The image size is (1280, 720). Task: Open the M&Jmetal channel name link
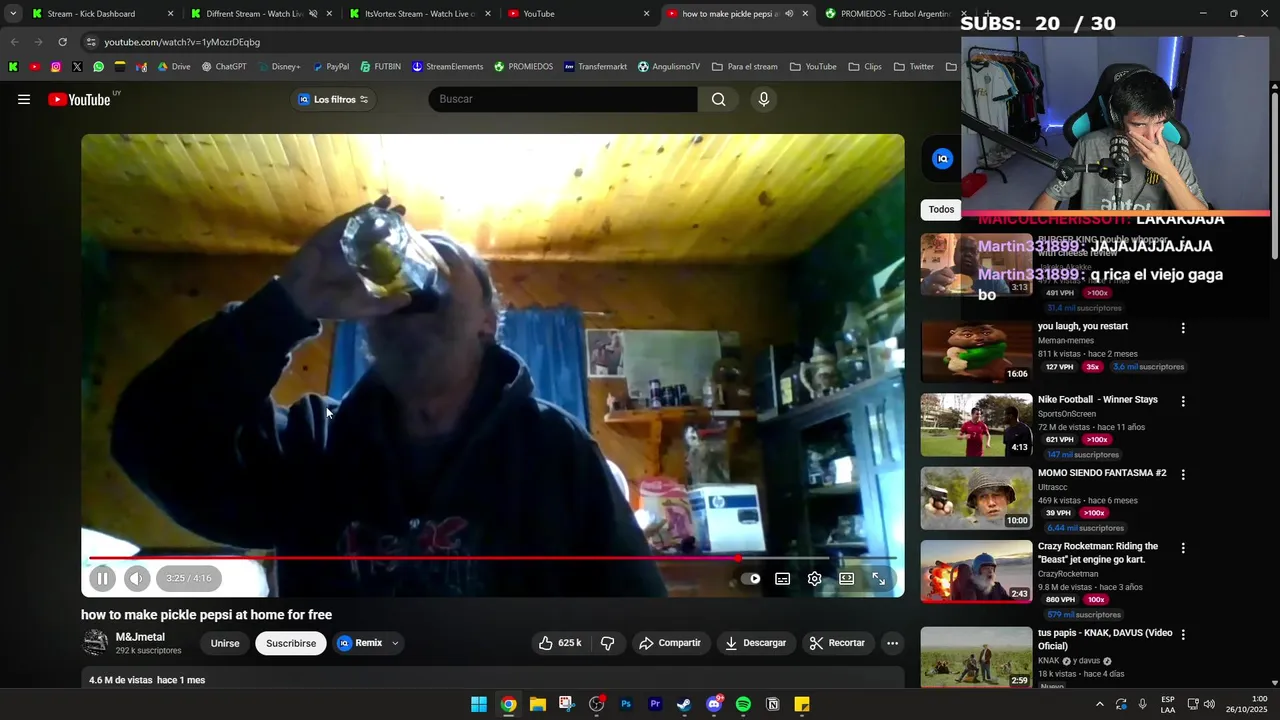tap(140, 637)
